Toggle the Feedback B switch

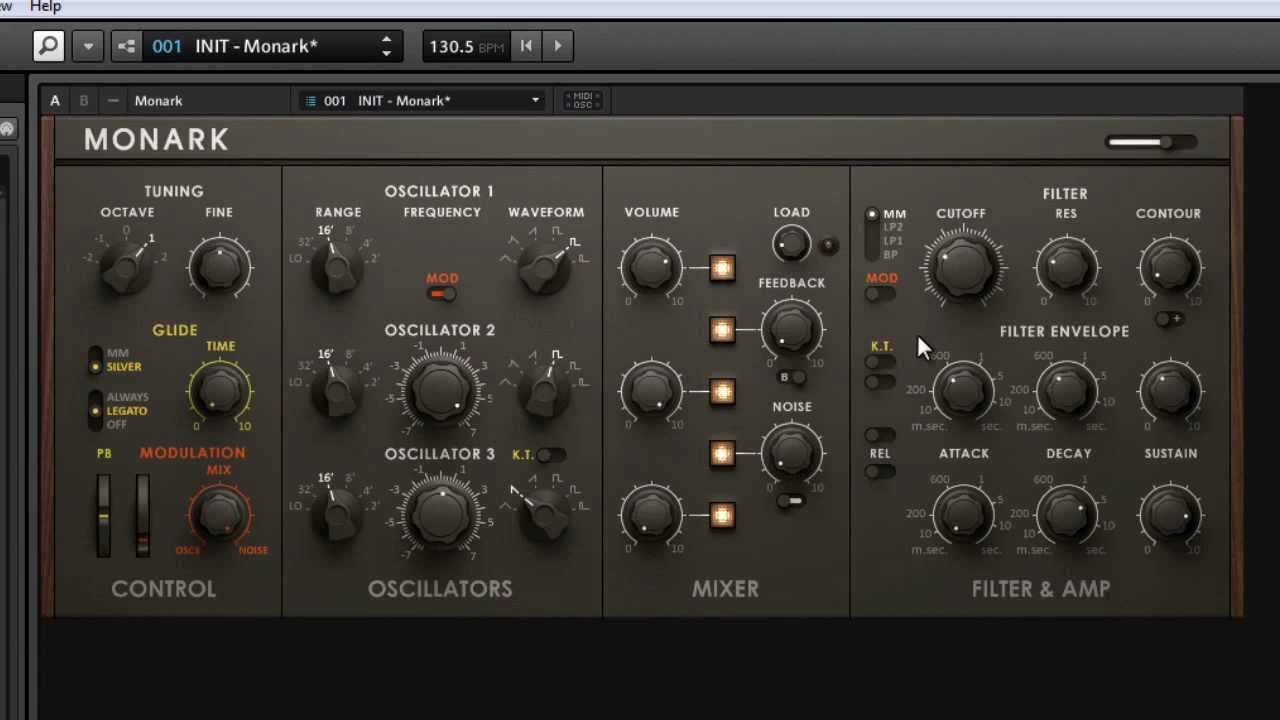pyautogui.click(x=792, y=377)
